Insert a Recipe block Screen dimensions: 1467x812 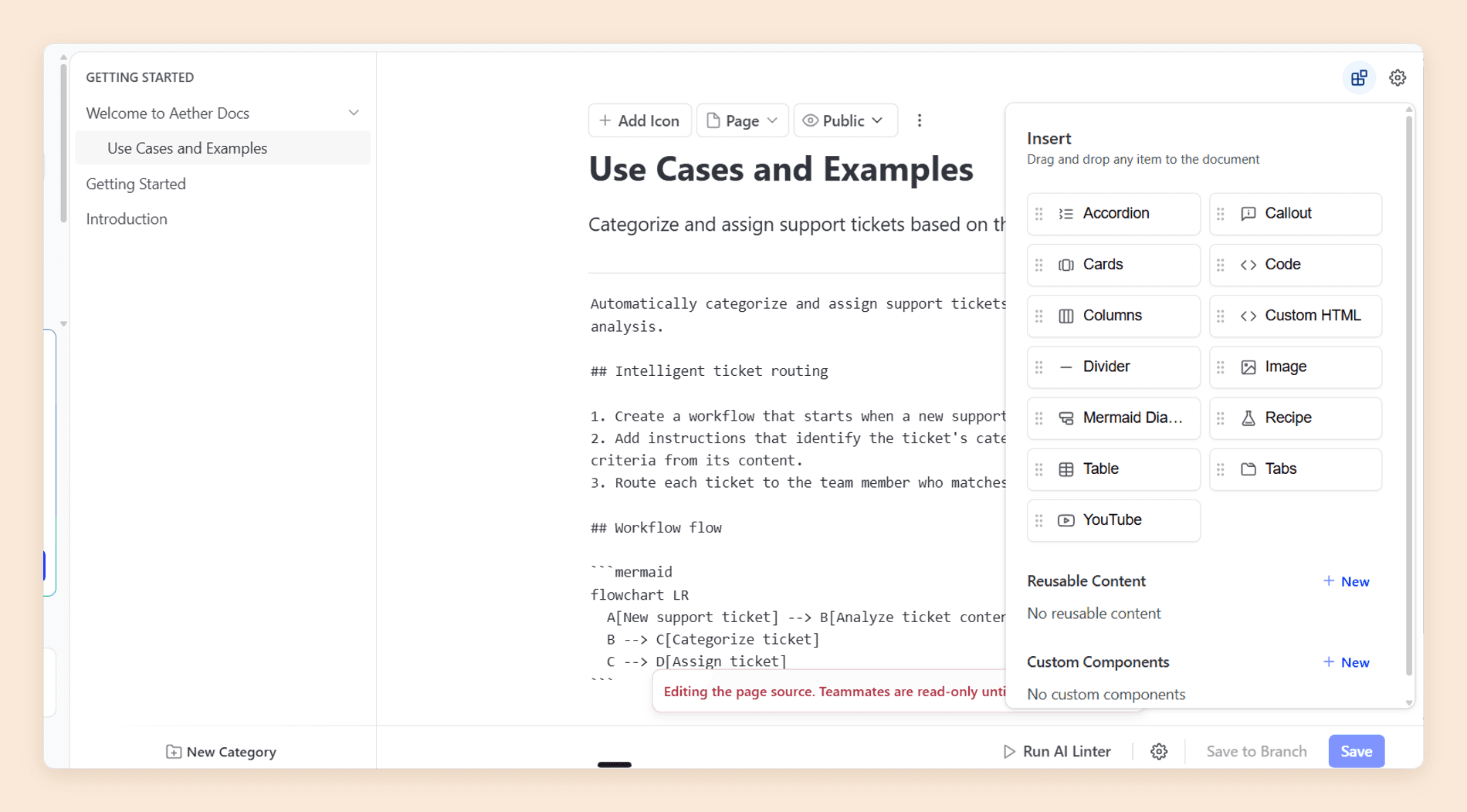point(1296,418)
